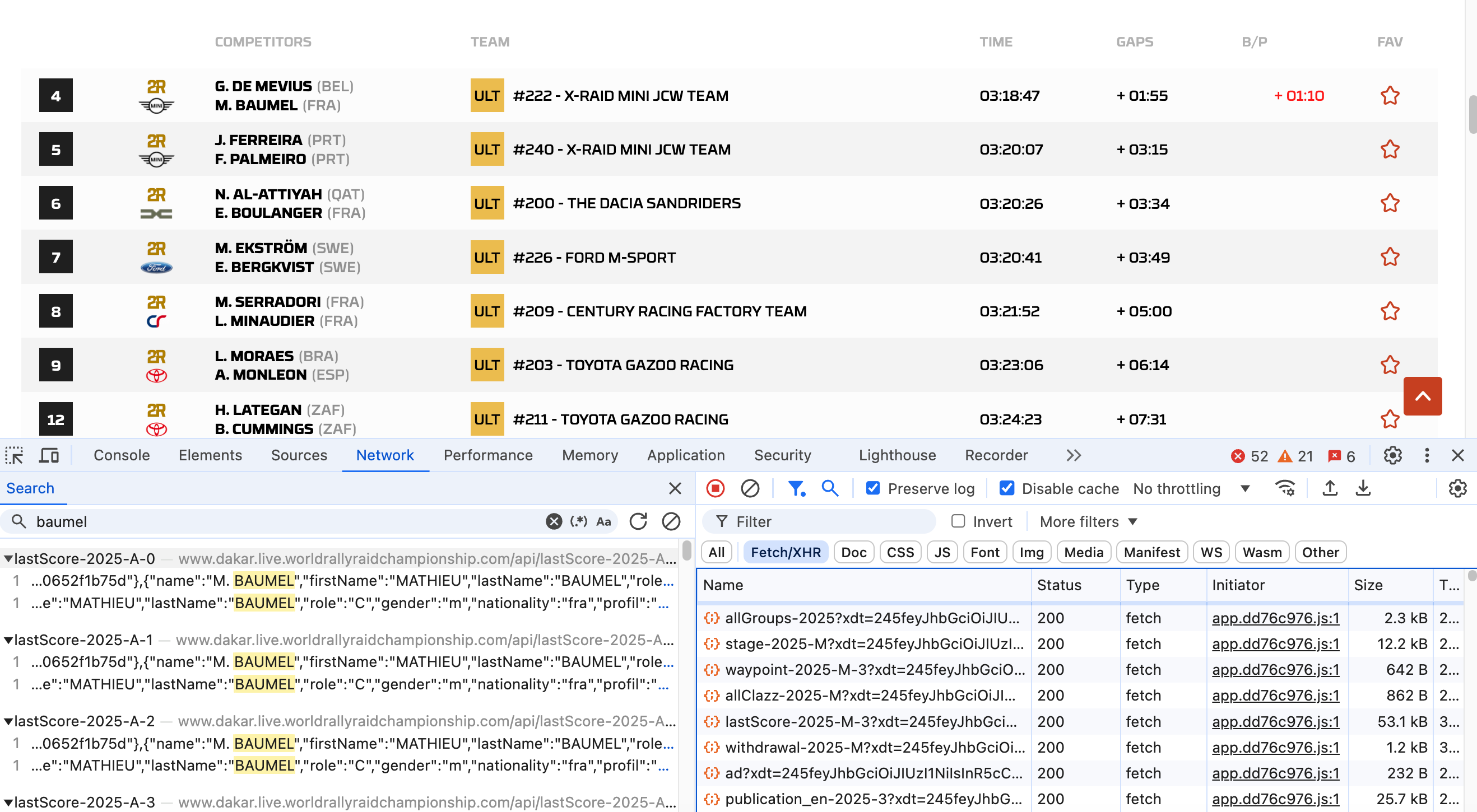Uncheck the Preserve log checkbox
This screenshot has width=1477, height=812.
(872, 488)
